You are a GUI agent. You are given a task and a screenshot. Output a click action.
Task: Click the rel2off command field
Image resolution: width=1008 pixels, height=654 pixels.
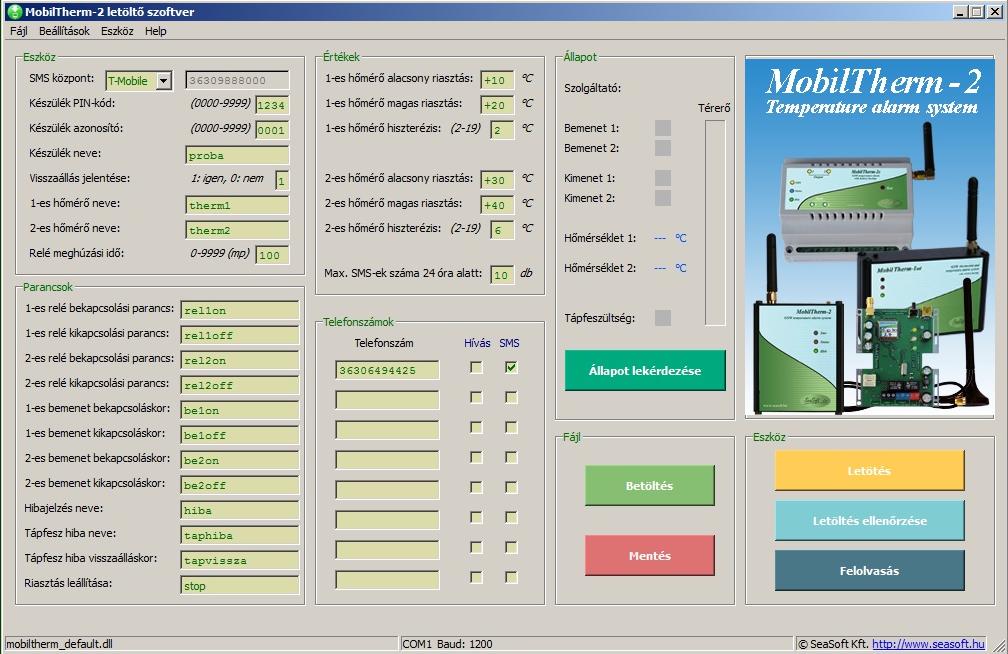coord(240,385)
